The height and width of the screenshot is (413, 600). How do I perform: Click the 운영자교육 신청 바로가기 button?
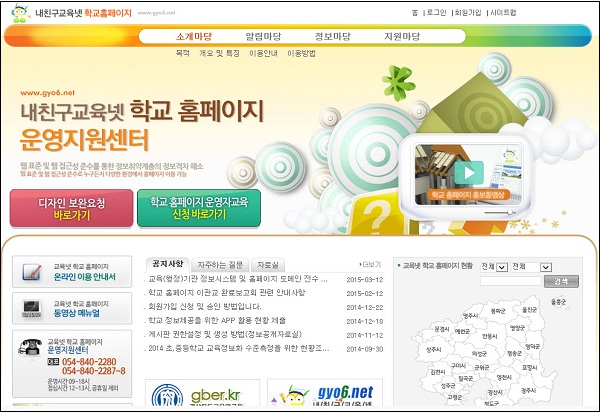pos(198,207)
